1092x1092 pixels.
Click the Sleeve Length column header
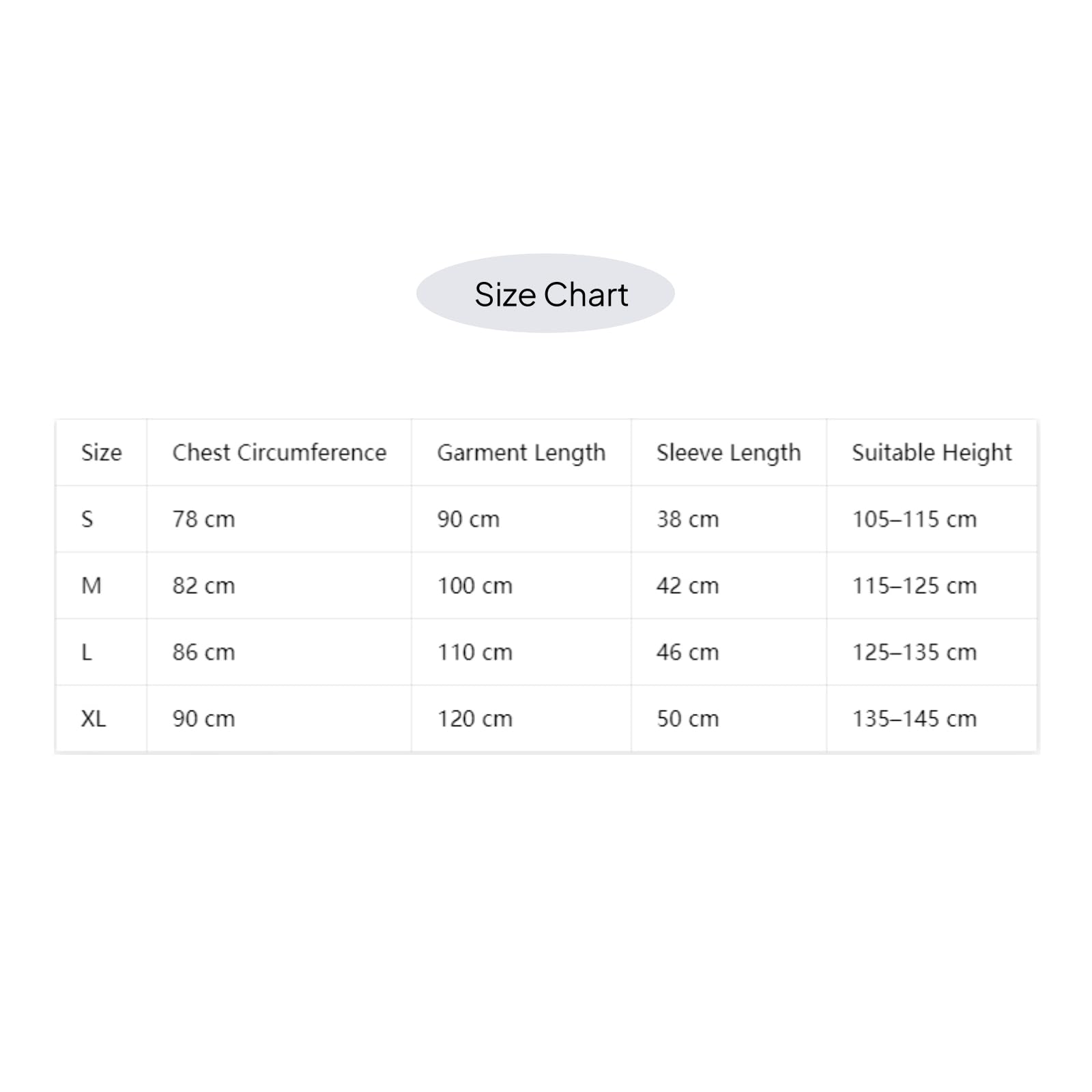click(729, 452)
